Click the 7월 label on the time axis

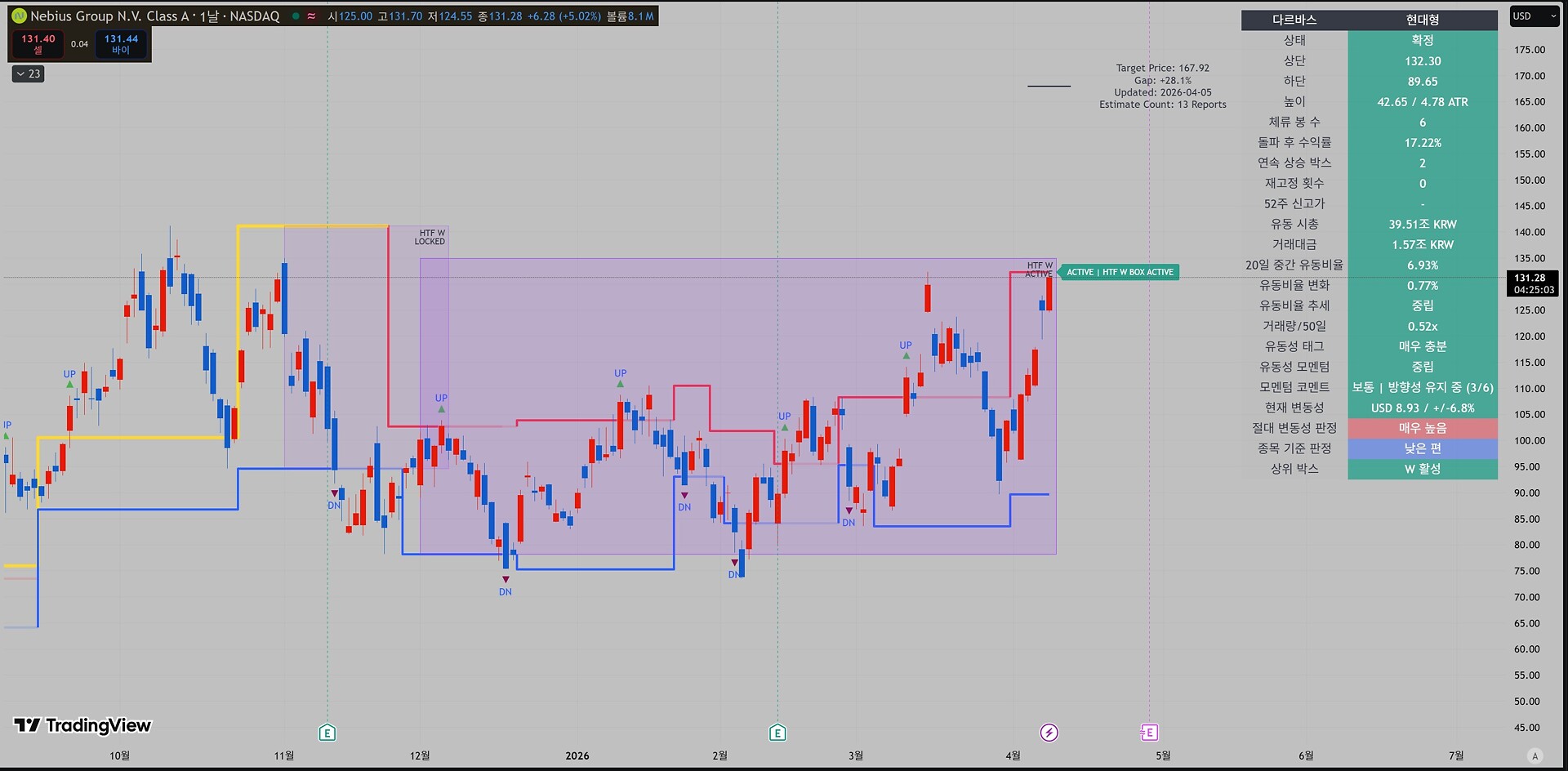coord(1456,756)
